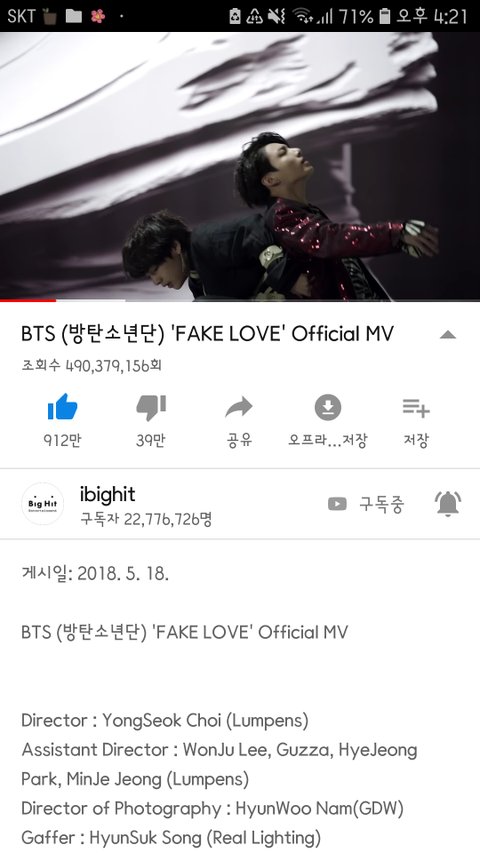Open share via the arrow icon
The width and height of the screenshot is (480, 853).
click(x=239, y=407)
